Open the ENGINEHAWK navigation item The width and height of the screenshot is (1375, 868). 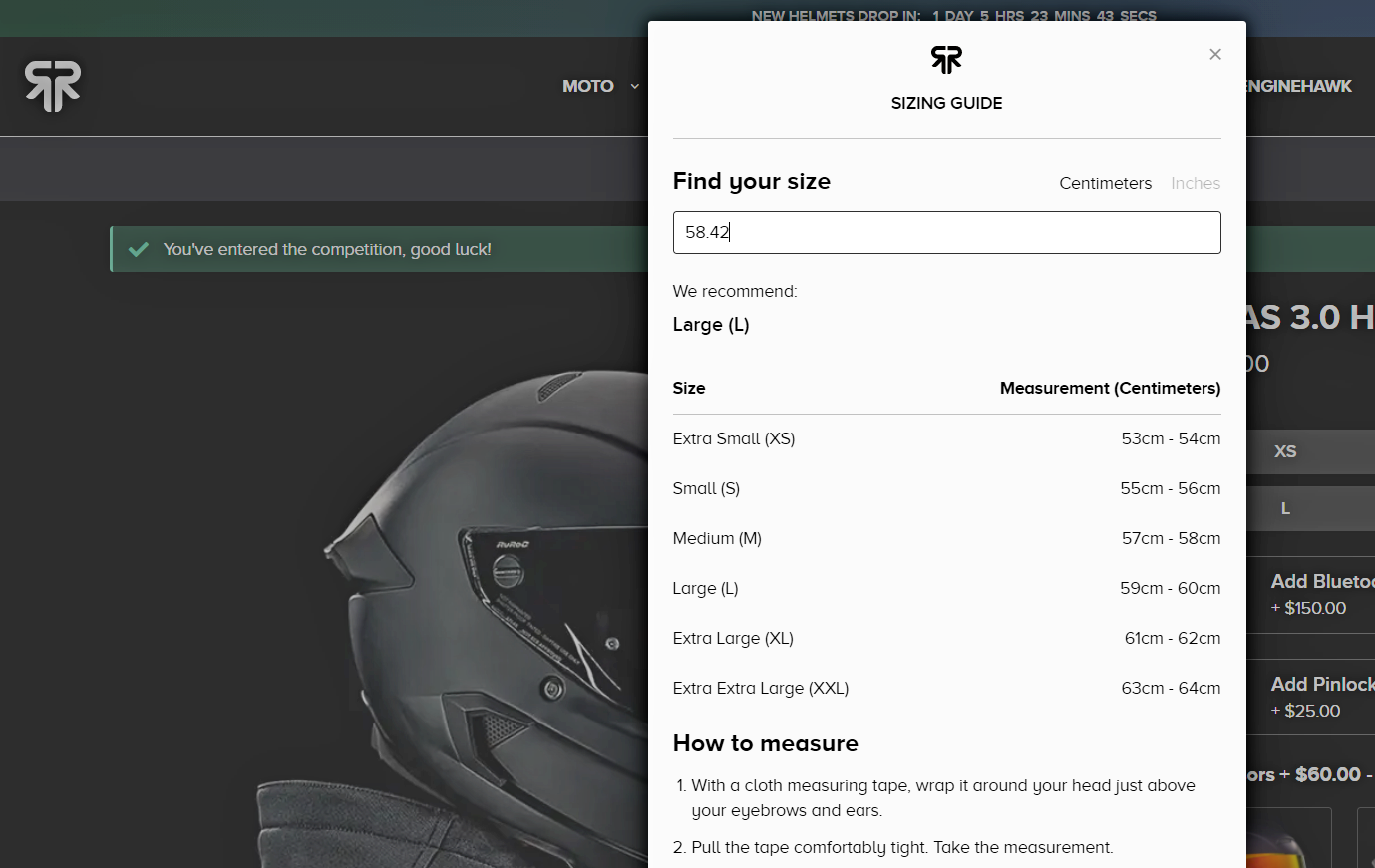[x=1298, y=87]
